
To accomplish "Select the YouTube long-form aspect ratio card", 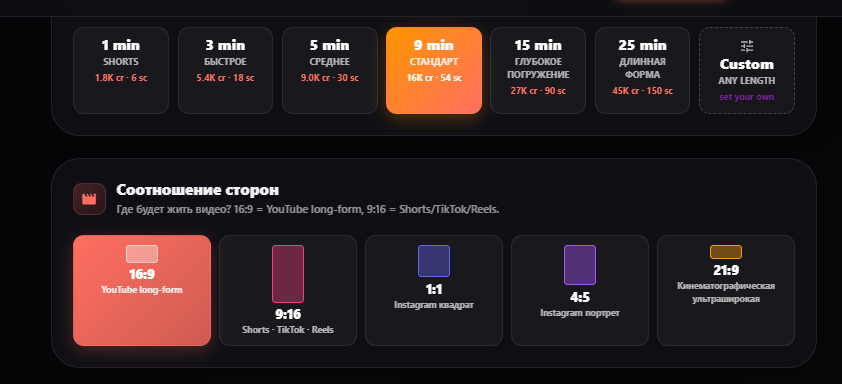I will pyautogui.click(x=142, y=291).
